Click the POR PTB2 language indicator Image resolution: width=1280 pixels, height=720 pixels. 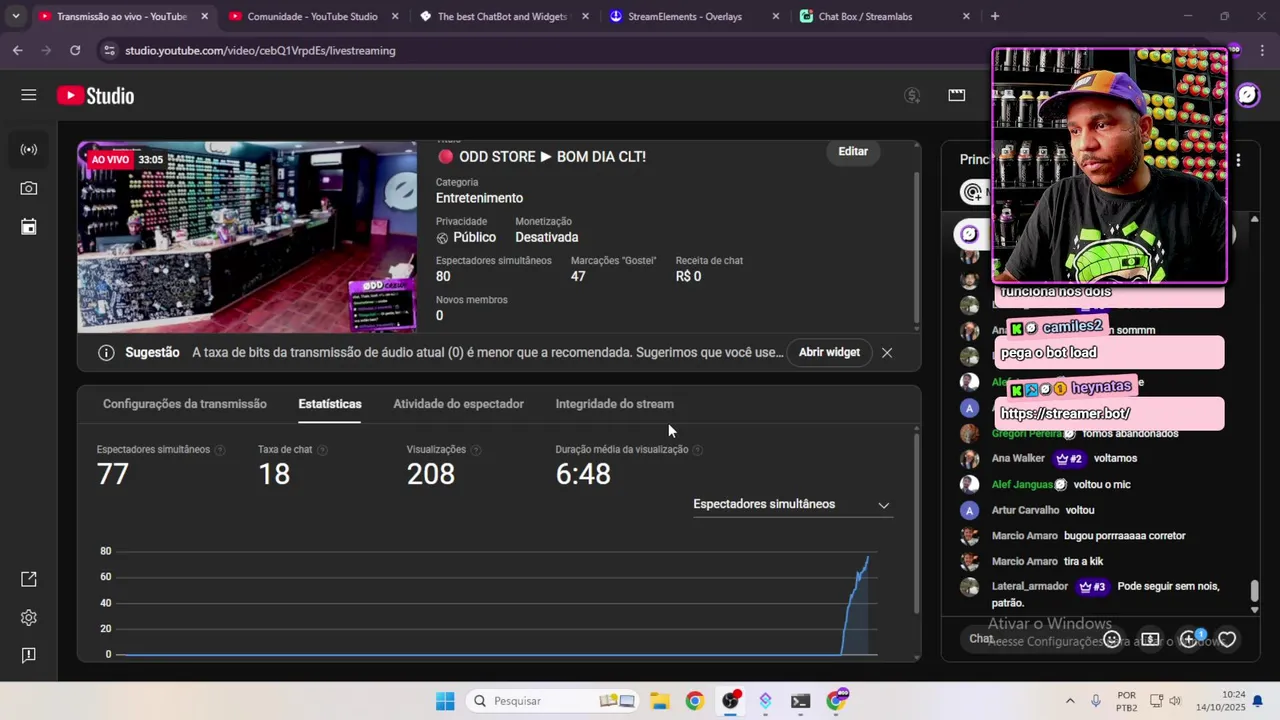(1127, 701)
